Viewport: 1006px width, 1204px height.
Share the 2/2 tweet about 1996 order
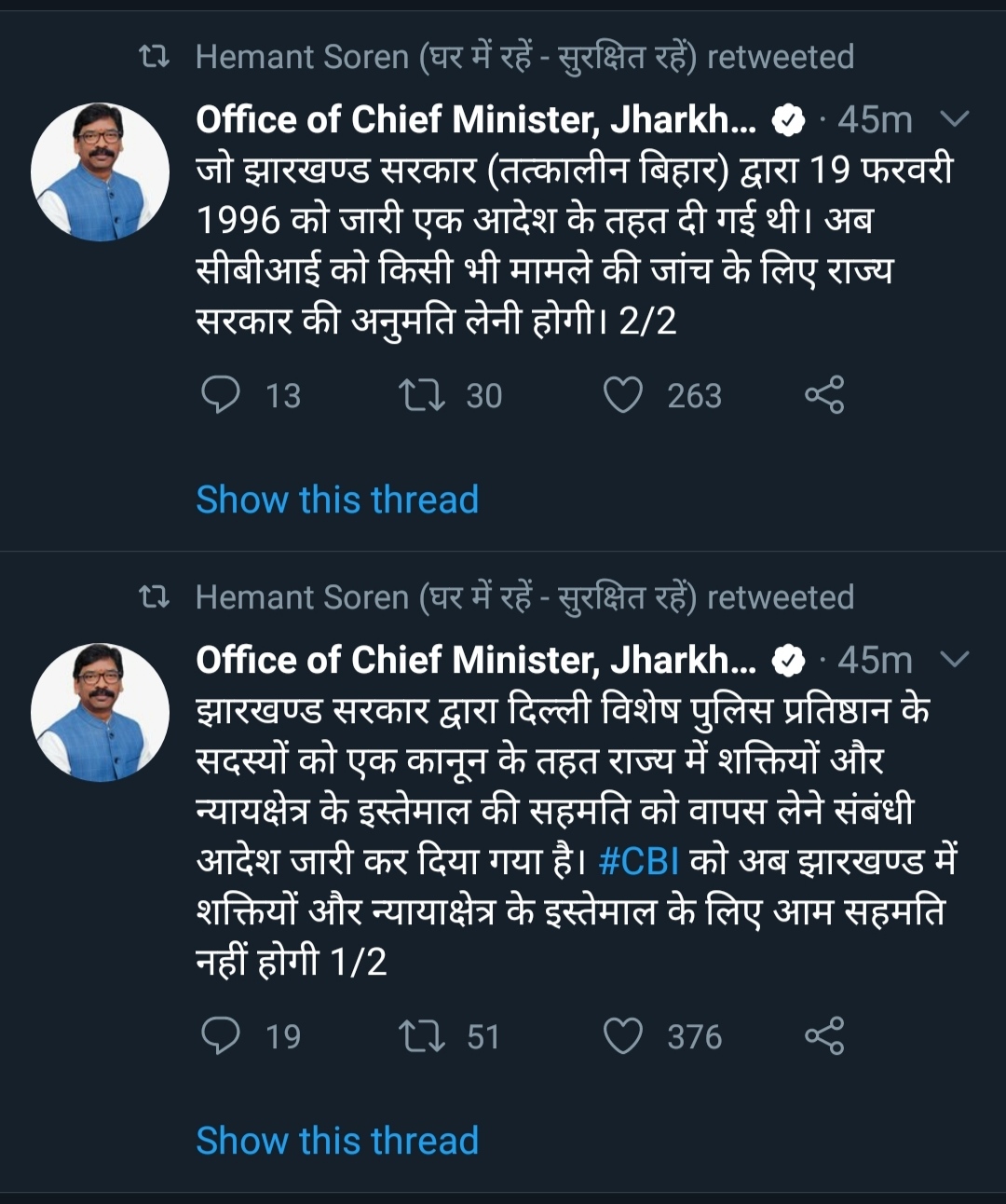point(824,395)
